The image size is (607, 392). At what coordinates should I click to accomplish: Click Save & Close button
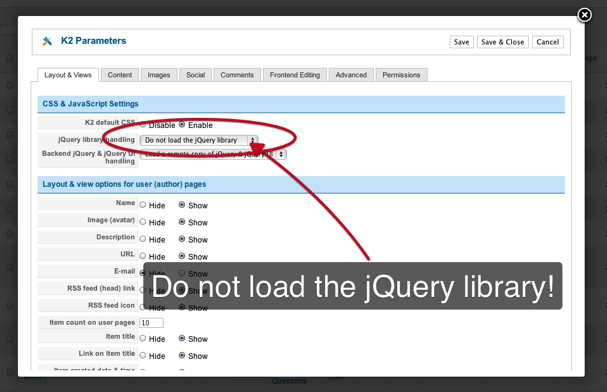tap(502, 42)
